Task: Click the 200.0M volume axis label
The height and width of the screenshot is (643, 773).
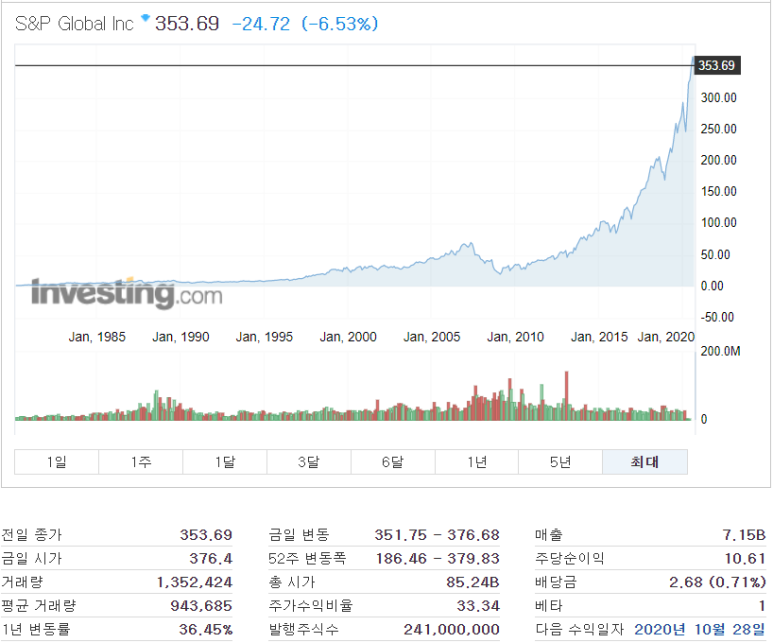Action: click(720, 351)
